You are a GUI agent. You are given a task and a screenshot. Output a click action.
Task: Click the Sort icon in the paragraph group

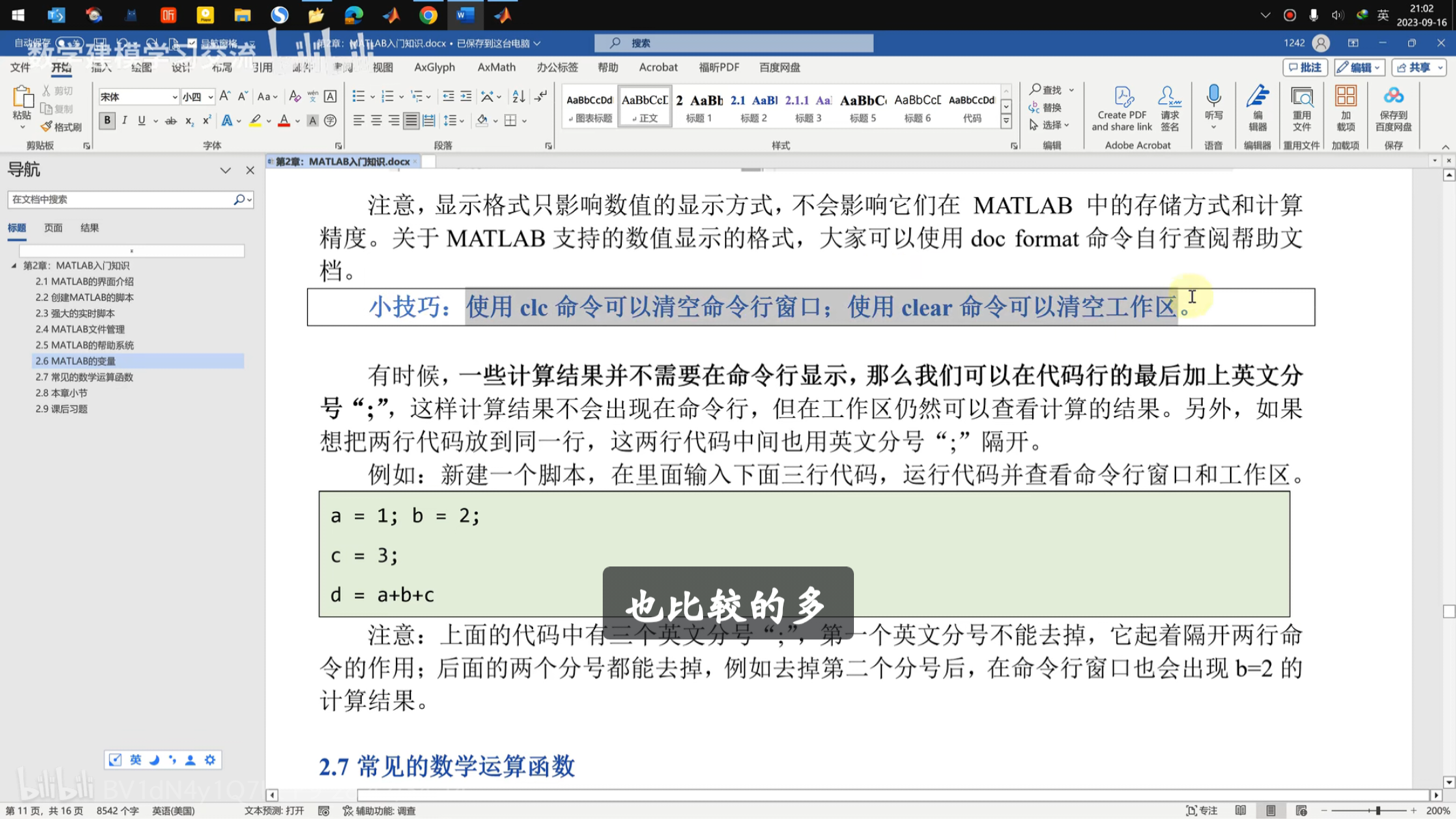(x=519, y=96)
